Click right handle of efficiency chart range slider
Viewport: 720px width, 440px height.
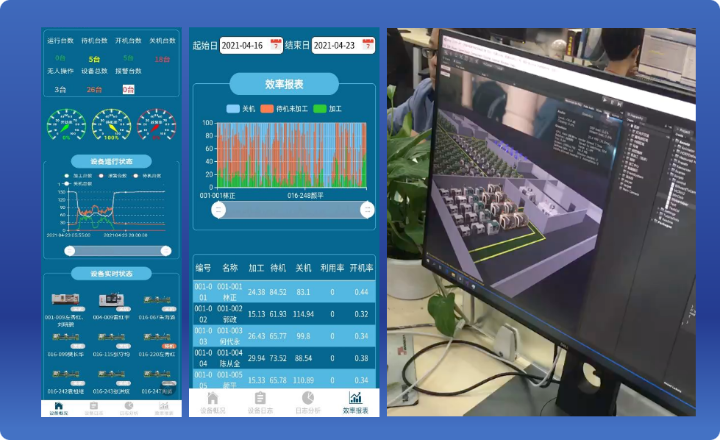(367, 209)
